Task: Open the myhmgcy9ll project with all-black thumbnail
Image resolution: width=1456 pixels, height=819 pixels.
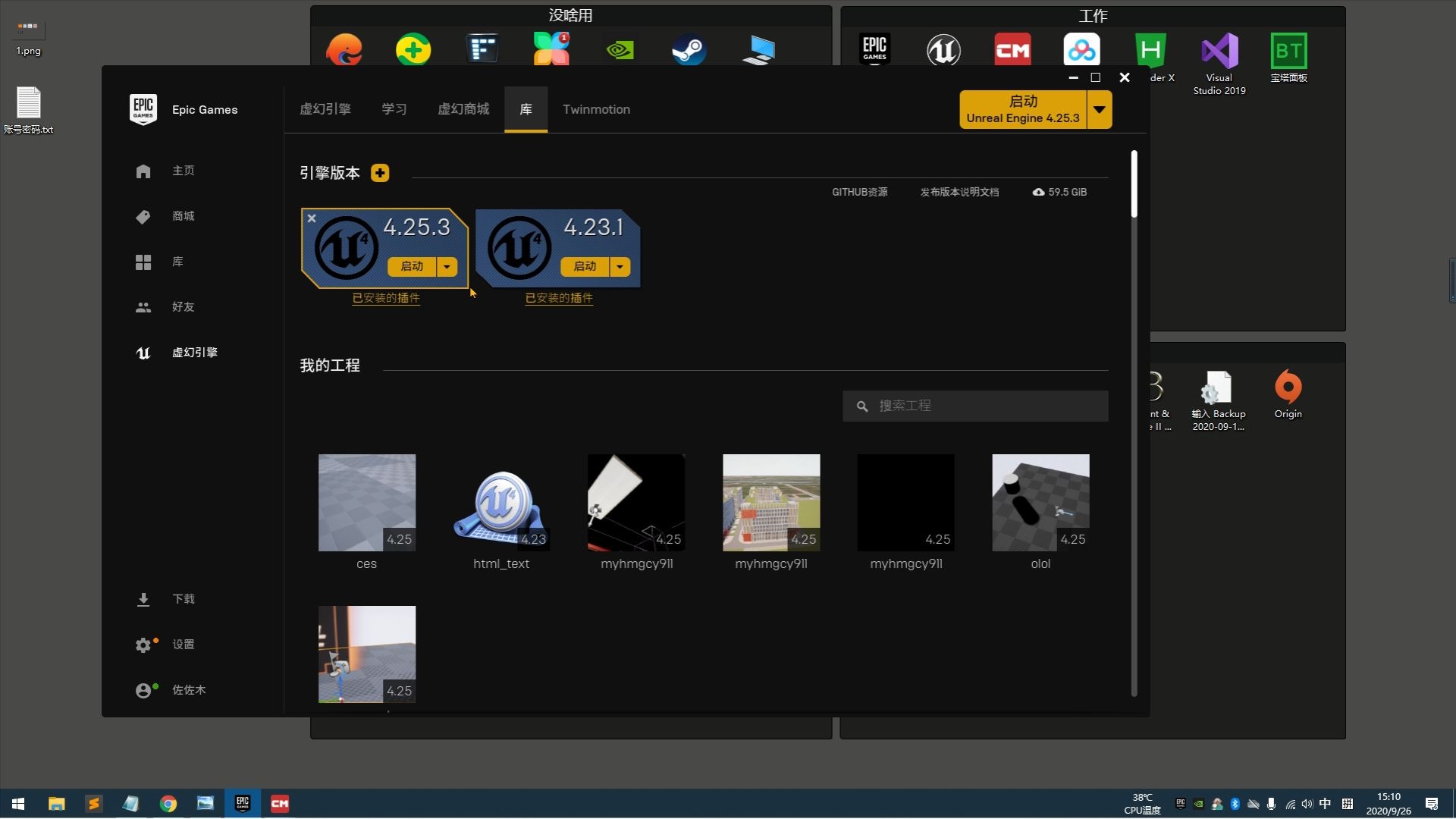Action: pos(906,503)
